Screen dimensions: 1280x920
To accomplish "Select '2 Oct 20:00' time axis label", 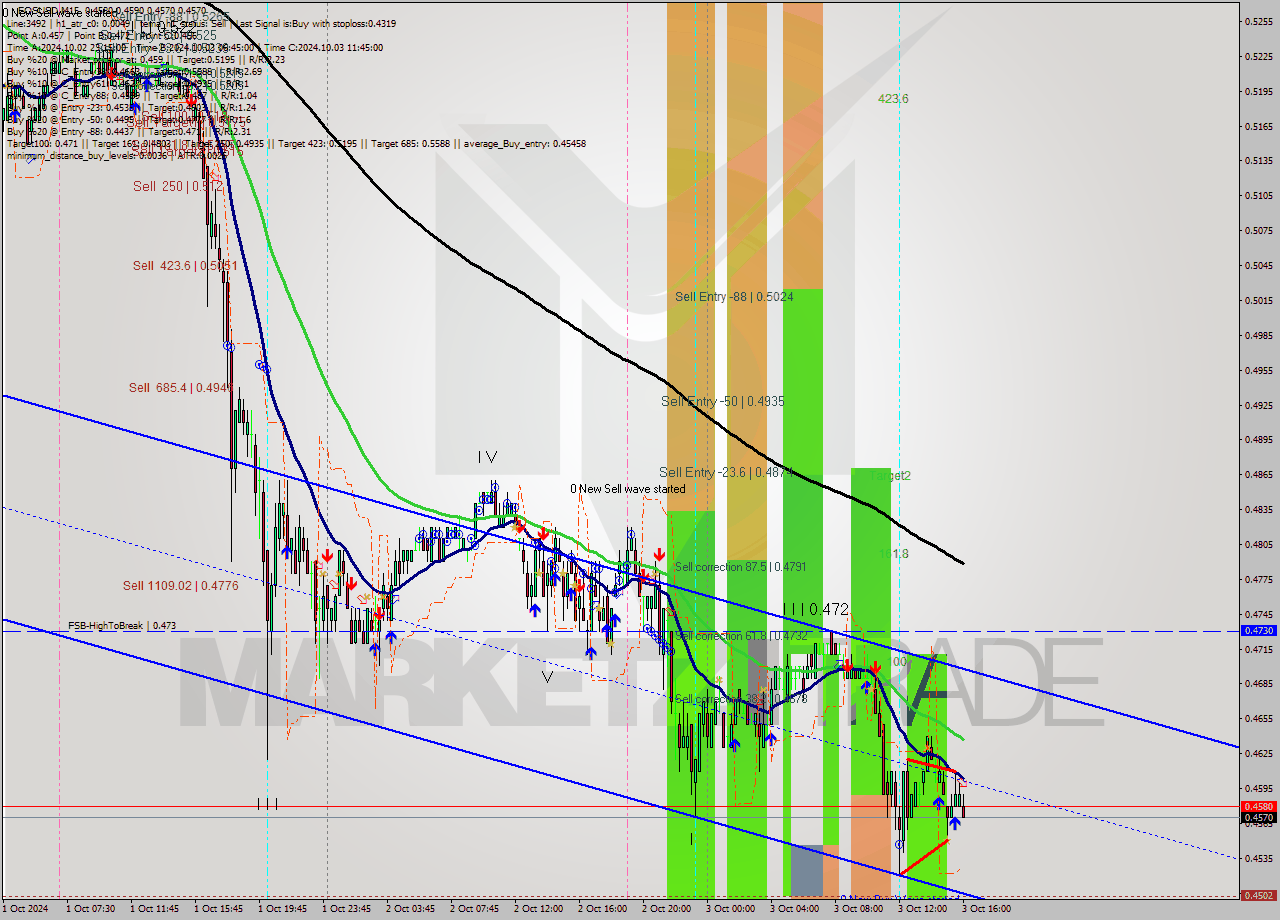I will 666,909.
